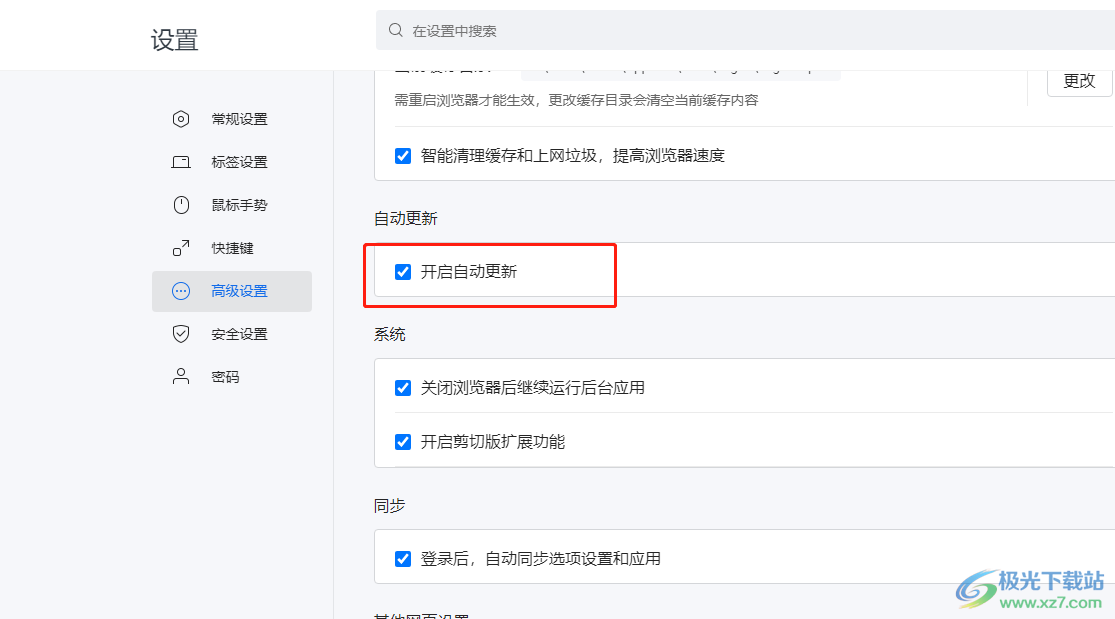
Task: Click the 快捷键 arrow icon in sidebar
Action: [x=181, y=247]
